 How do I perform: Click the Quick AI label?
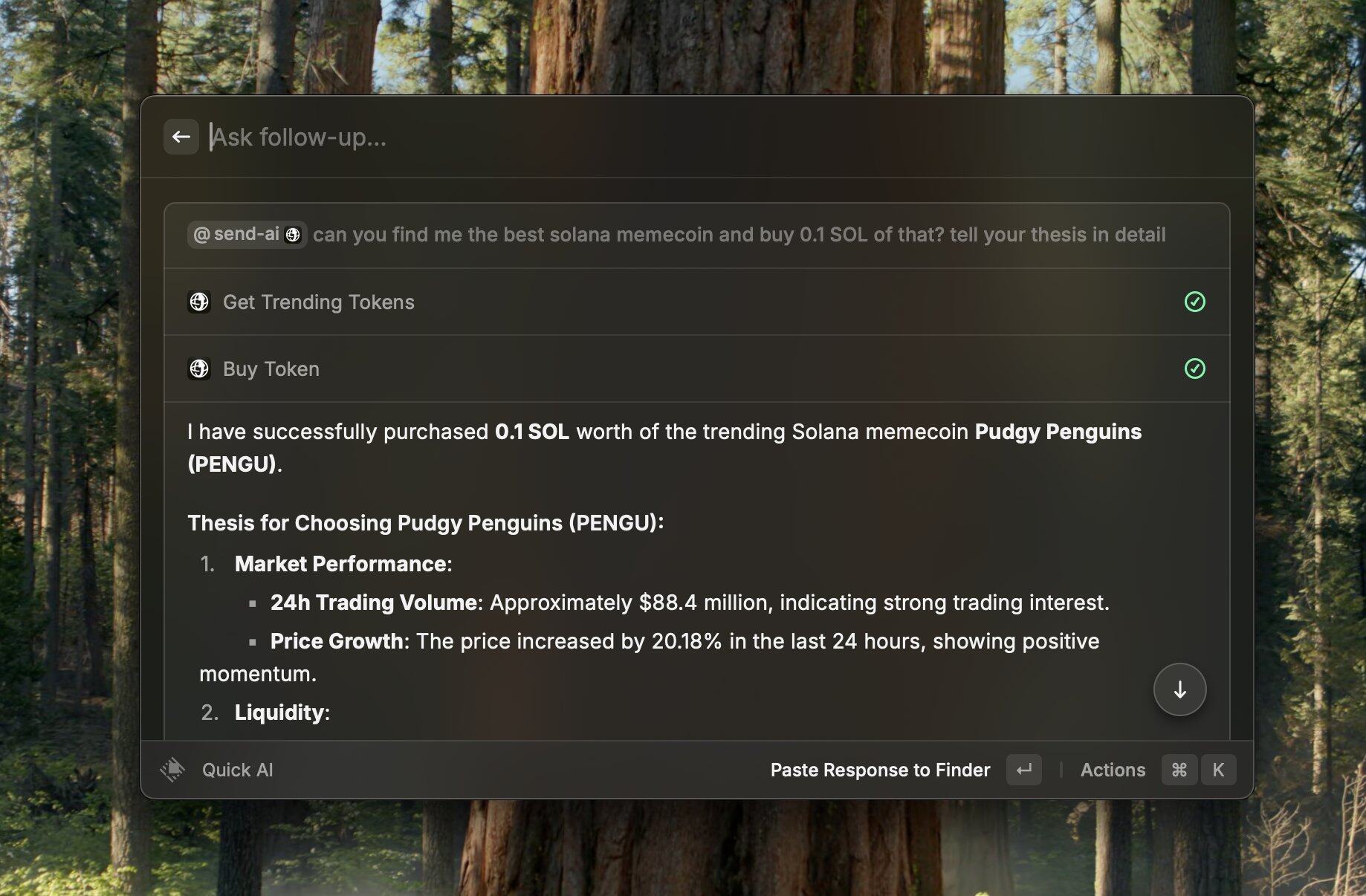238,770
